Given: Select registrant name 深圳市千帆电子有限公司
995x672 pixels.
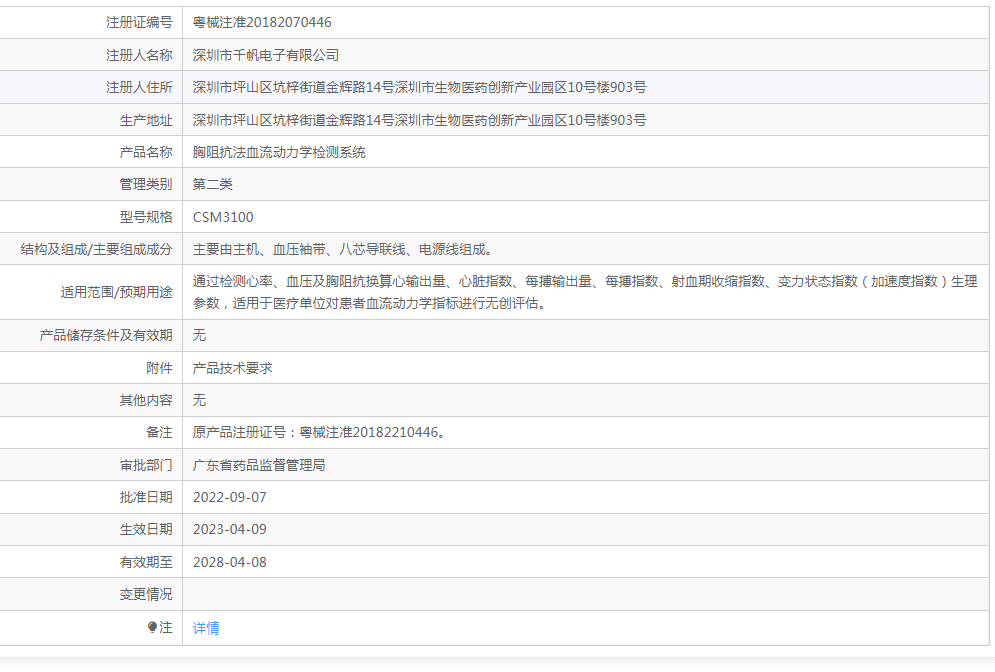Looking at the screenshot, I should coord(265,55).
